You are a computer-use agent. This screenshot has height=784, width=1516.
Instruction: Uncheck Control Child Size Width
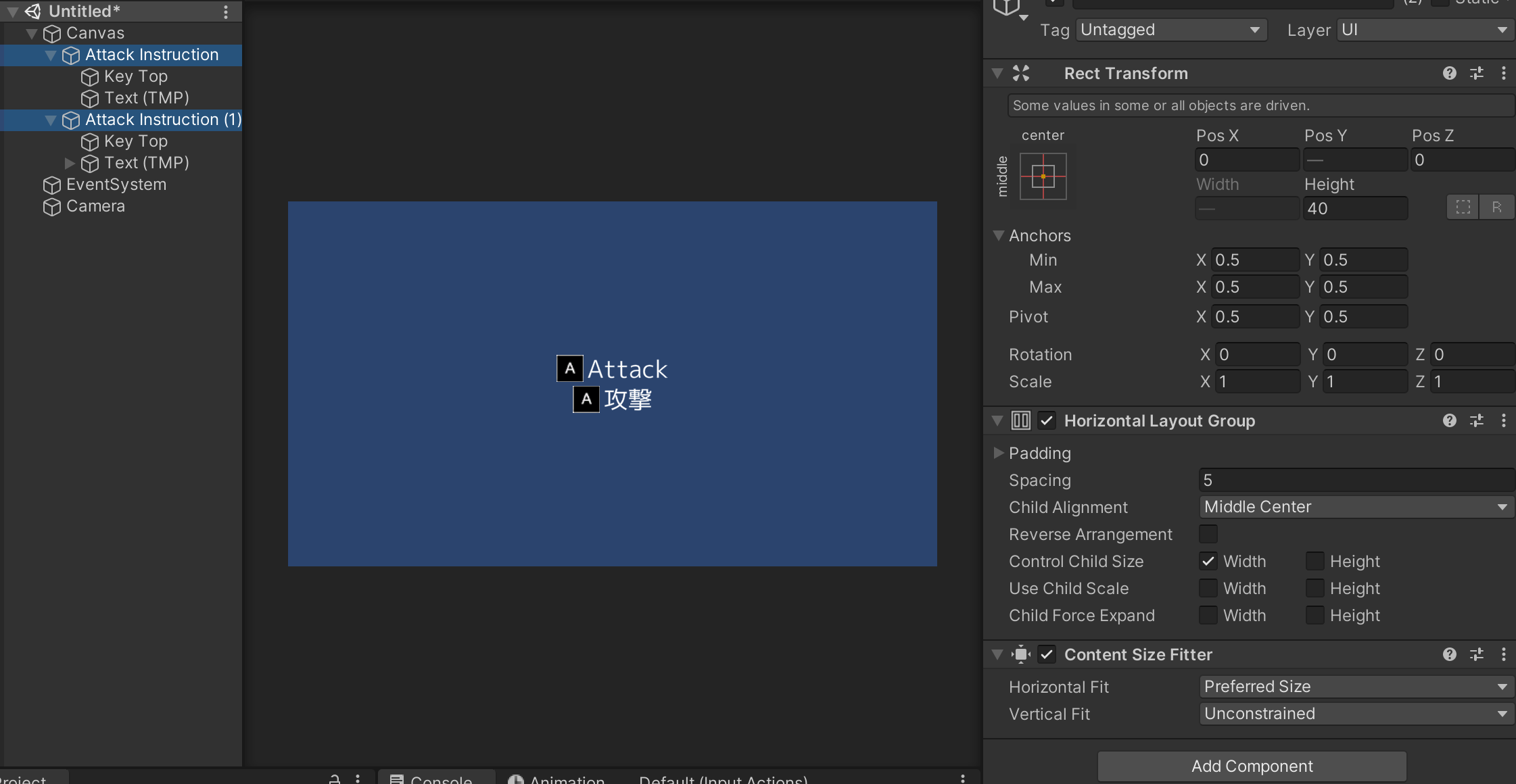click(x=1208, y=561)
